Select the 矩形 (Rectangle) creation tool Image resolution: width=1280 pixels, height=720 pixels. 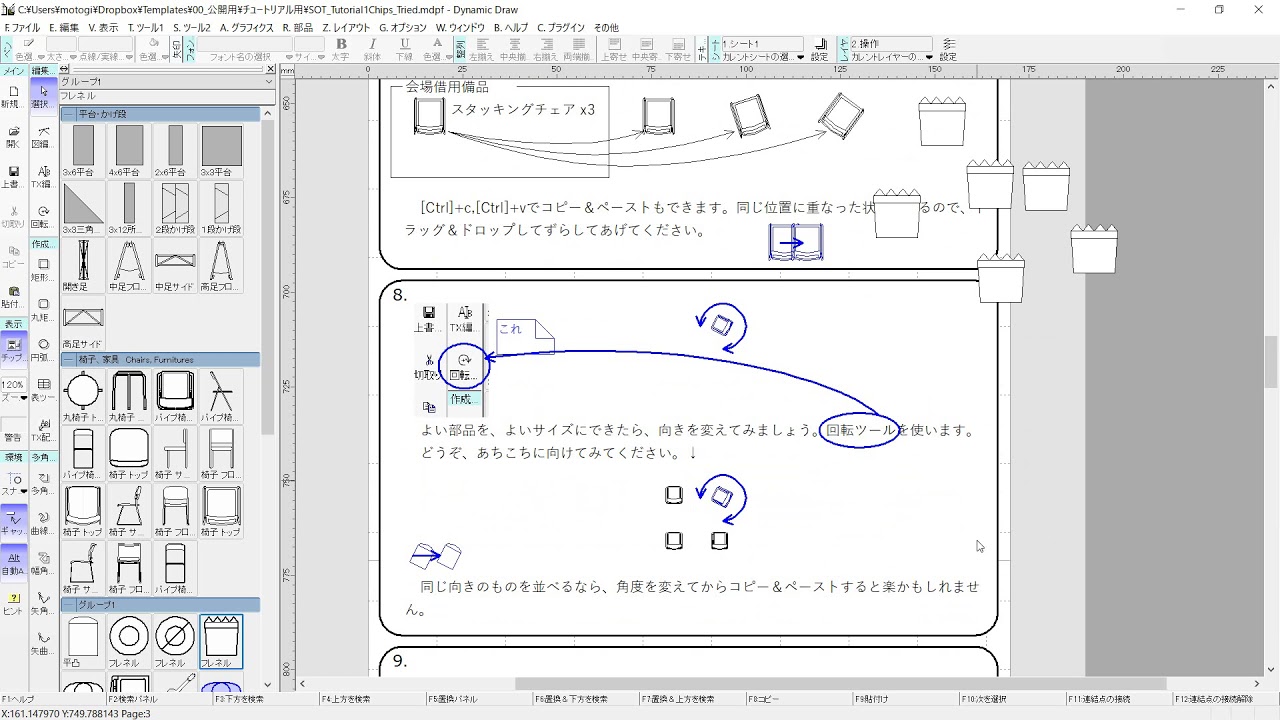click(x=43, y=270)
